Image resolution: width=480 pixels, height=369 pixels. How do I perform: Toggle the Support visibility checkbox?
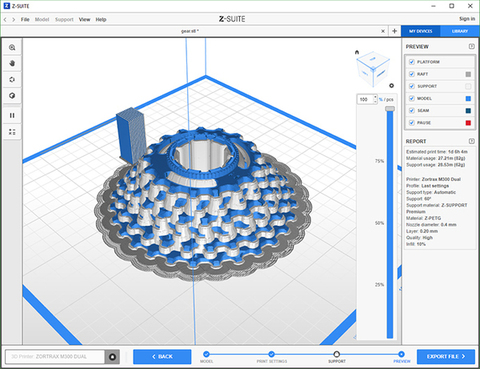coord(412,86)
